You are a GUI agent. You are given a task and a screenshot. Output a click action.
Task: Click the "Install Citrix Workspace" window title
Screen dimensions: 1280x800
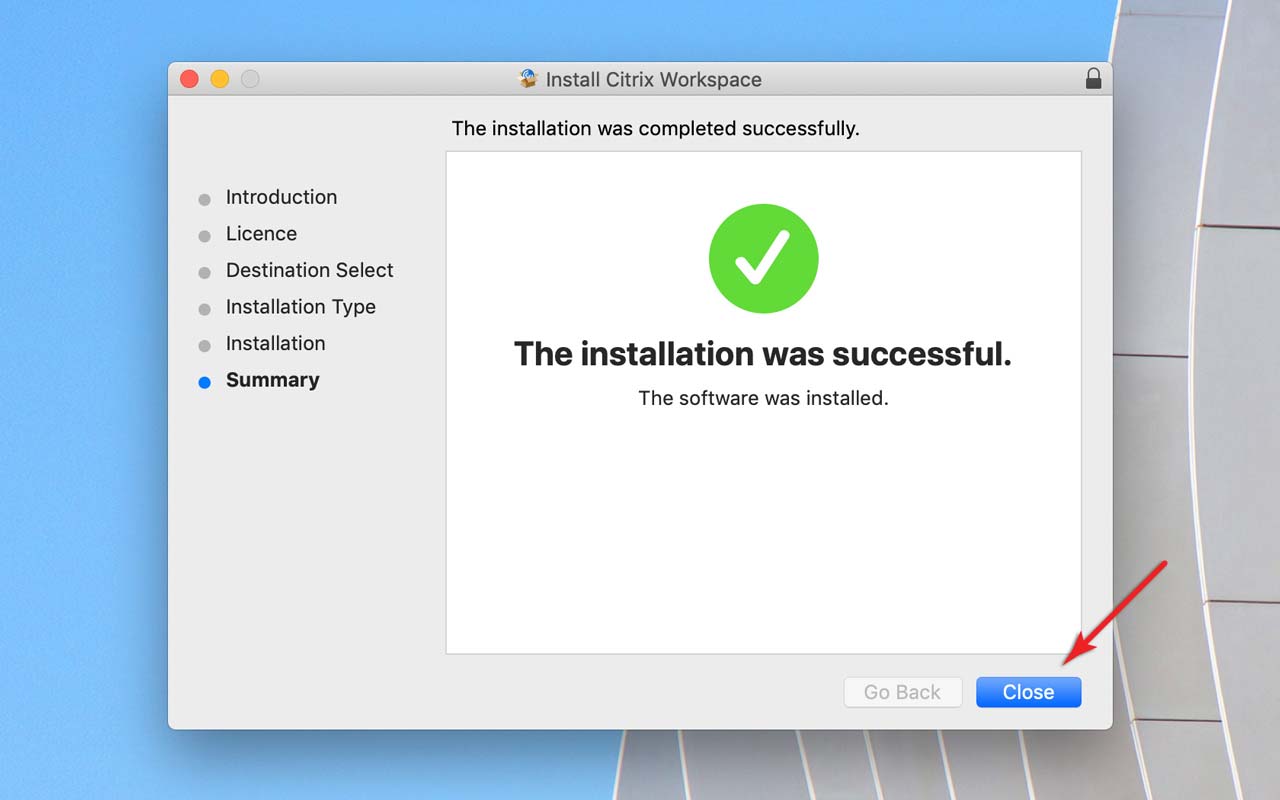click(x=653, y=80)
